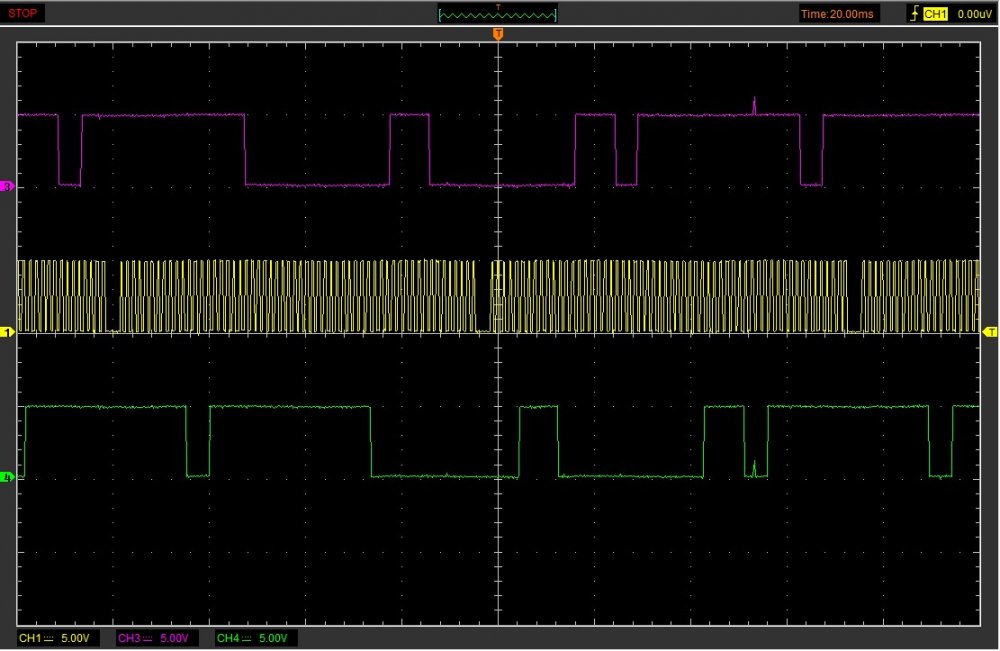This screenshot has height=651, width=1000.
Task: Click the rising edge trigger icon
Action: click(x=913, y=14)
